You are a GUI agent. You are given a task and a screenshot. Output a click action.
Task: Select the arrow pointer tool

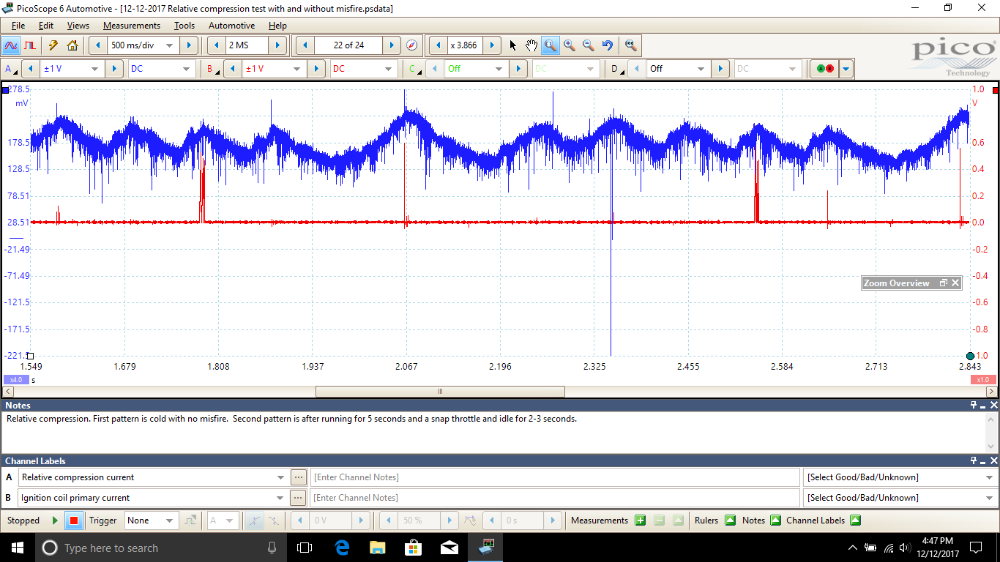tap(513, 45)
